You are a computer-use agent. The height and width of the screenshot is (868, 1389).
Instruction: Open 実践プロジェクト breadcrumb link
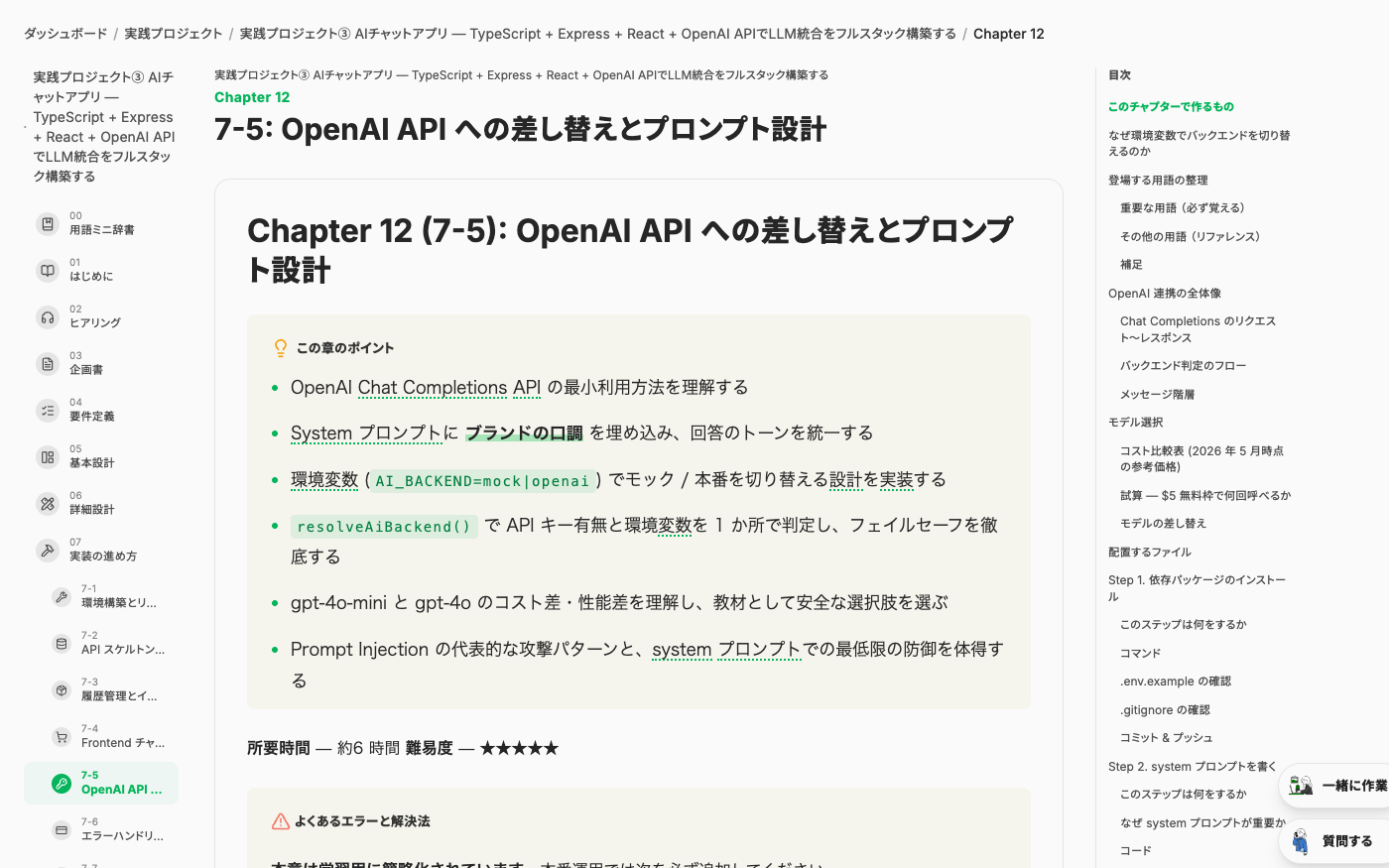(x=174, y=34)
